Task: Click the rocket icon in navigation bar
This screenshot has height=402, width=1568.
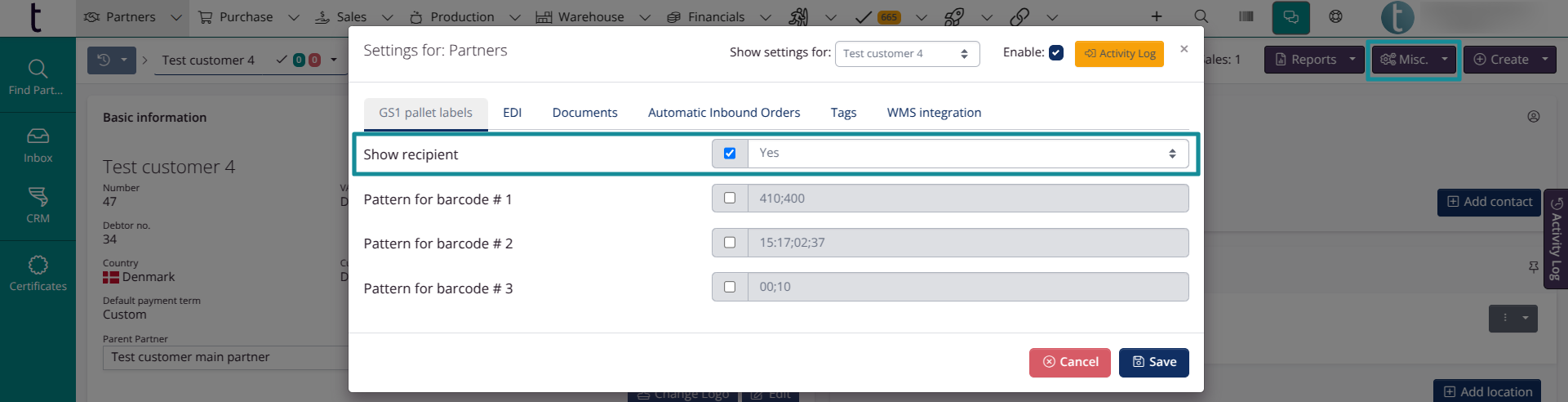Action: [x=953, y=16]
